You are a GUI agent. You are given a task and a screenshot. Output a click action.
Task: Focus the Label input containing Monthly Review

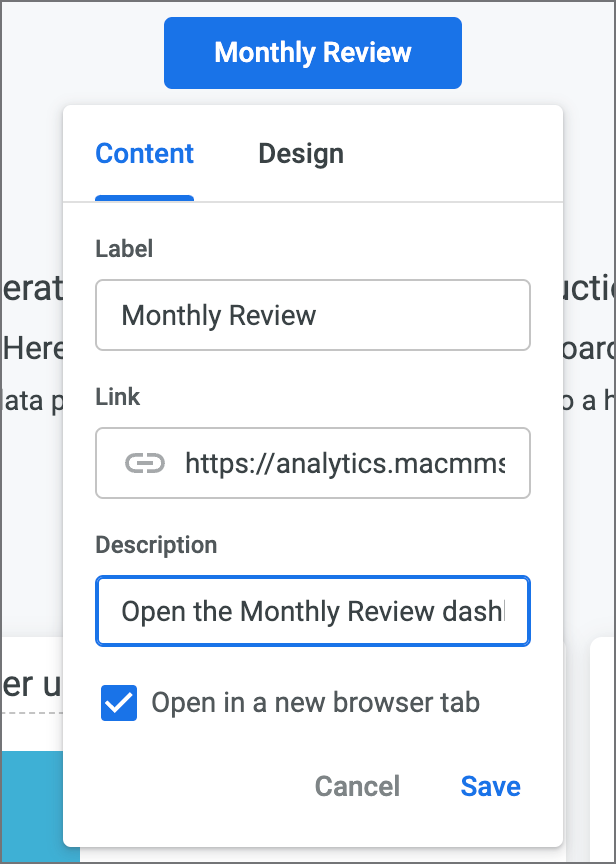click(x=312, y=315)
